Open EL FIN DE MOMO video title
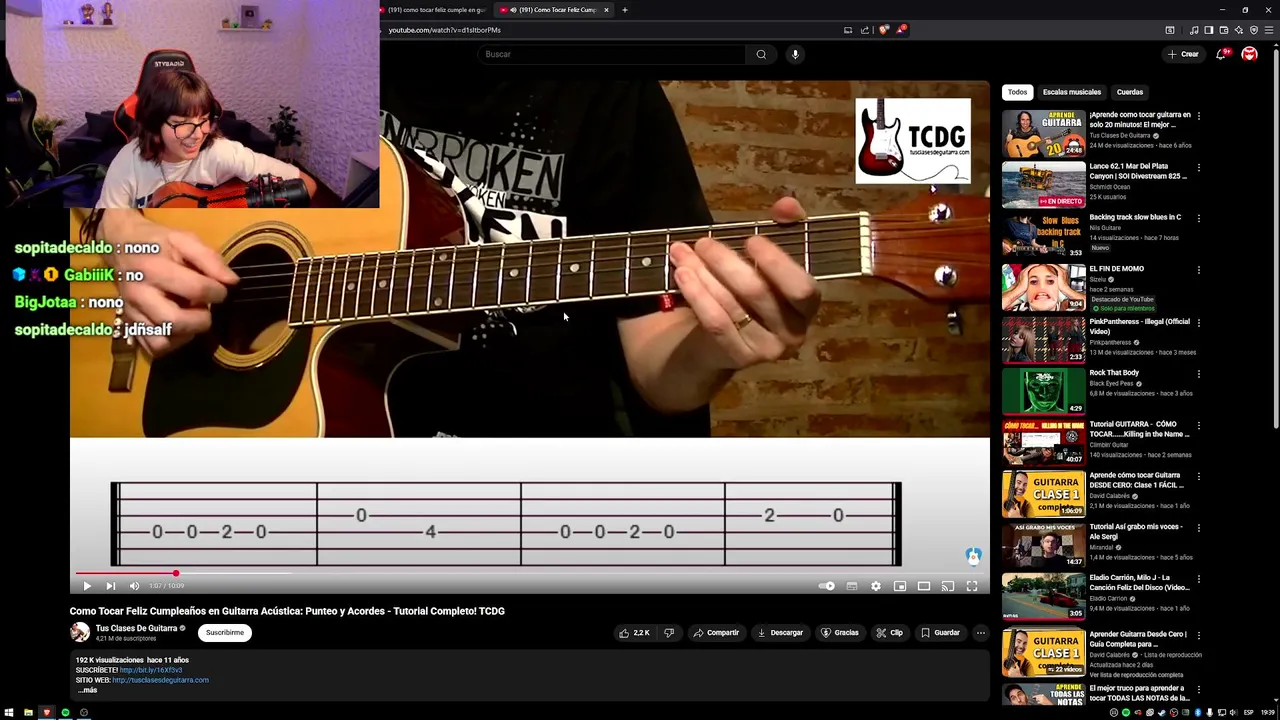Image resolution: width=1280 pixels, height=720 pixels. pyautogui.click(x=1117, y=269)
